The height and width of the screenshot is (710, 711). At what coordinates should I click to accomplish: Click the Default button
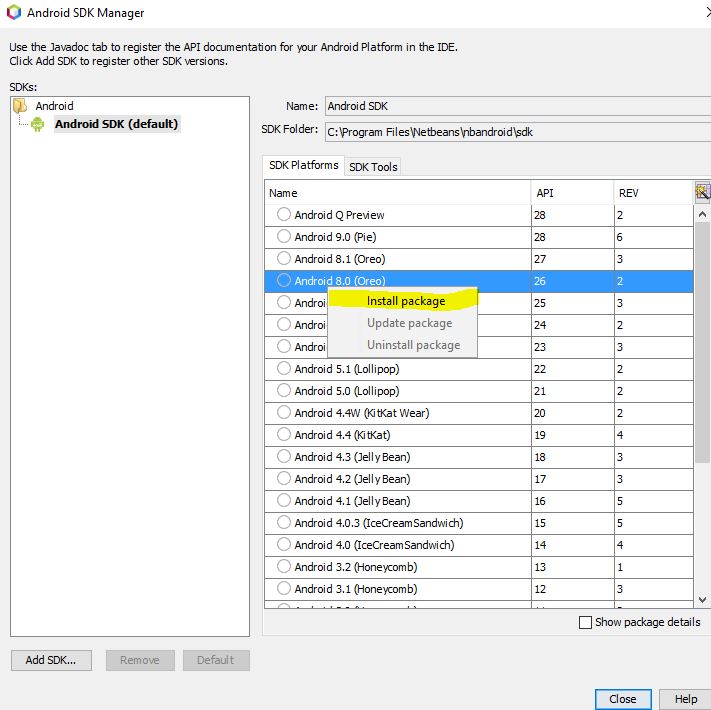[216, 660]
